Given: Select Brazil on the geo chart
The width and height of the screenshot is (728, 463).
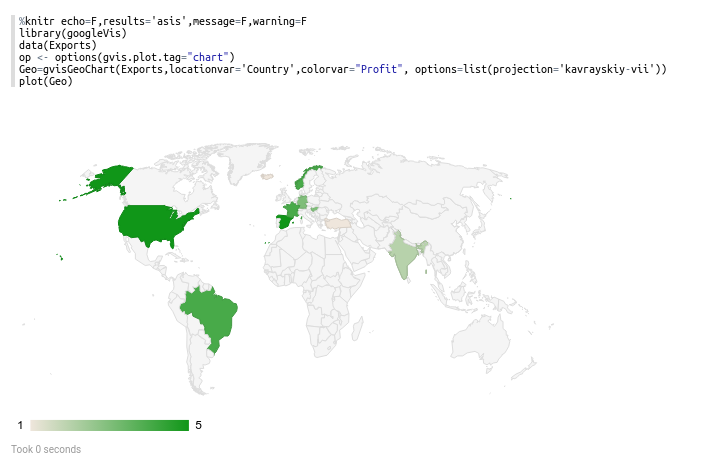Looking at the screenshot, I should tap(213, 313).
